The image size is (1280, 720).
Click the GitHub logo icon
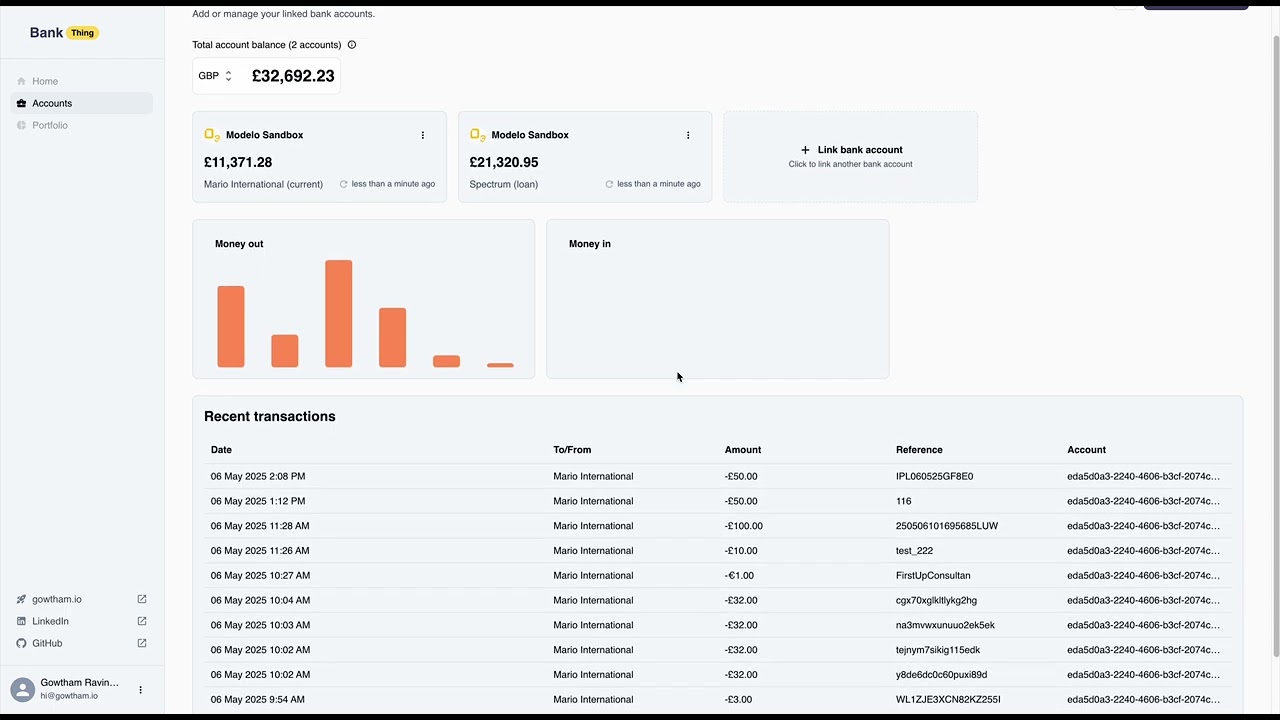(21, 643)
